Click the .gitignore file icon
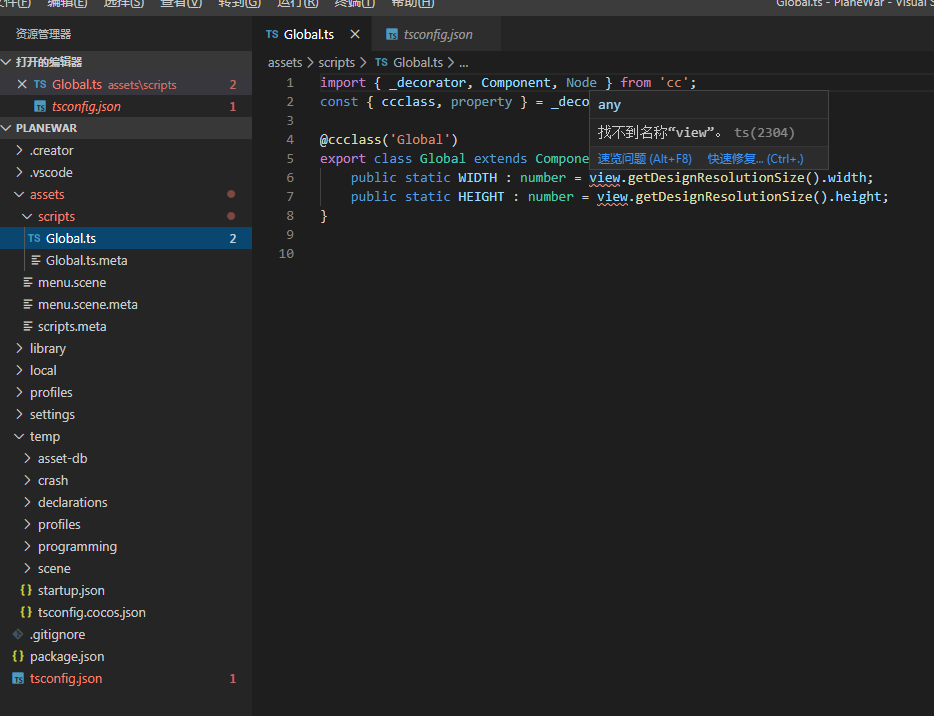 (18, 635)
